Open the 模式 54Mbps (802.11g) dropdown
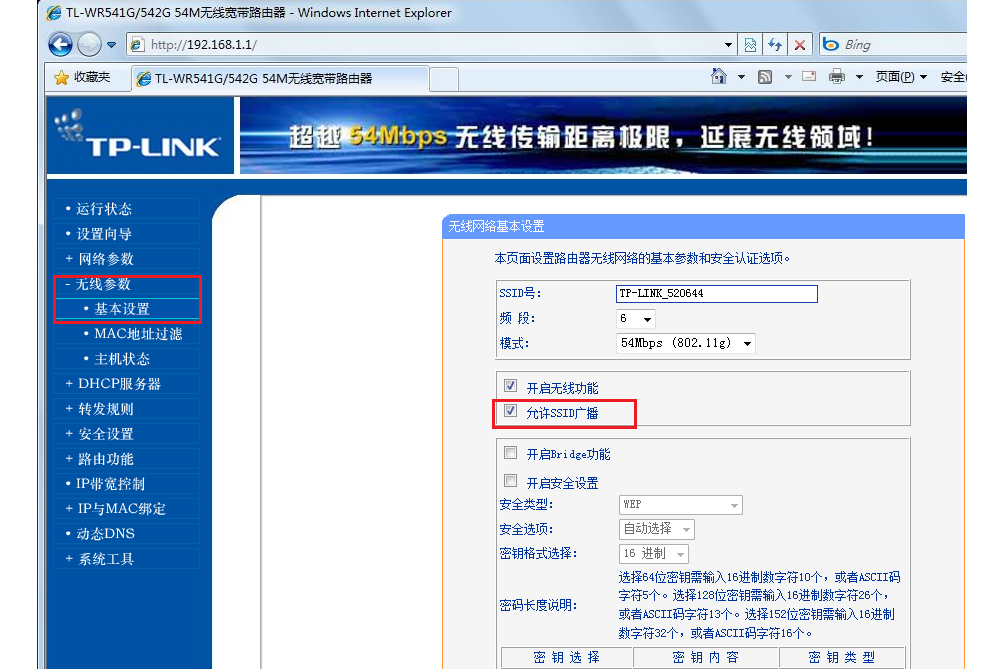The width and height of the screenshot is (1004, 669). click(x=685, y=343)
